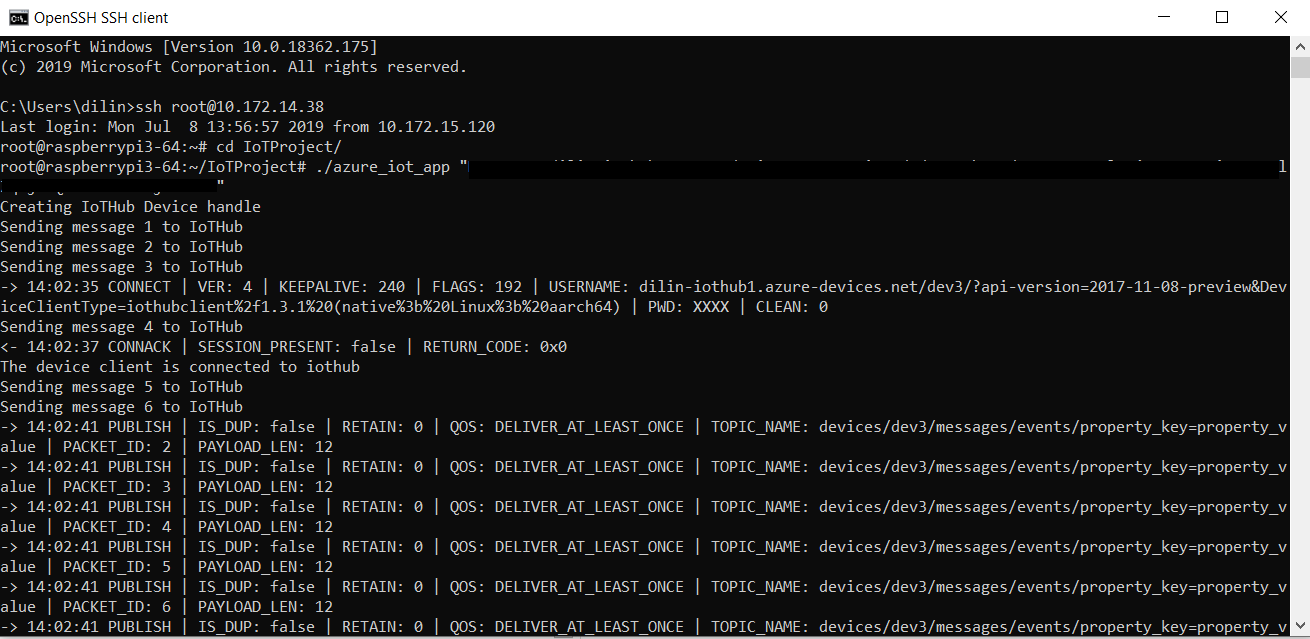1310x639 pixels.
Task: Click the 'Last login: Mon Jul 8' line
Action: click(x=247, y=127)
